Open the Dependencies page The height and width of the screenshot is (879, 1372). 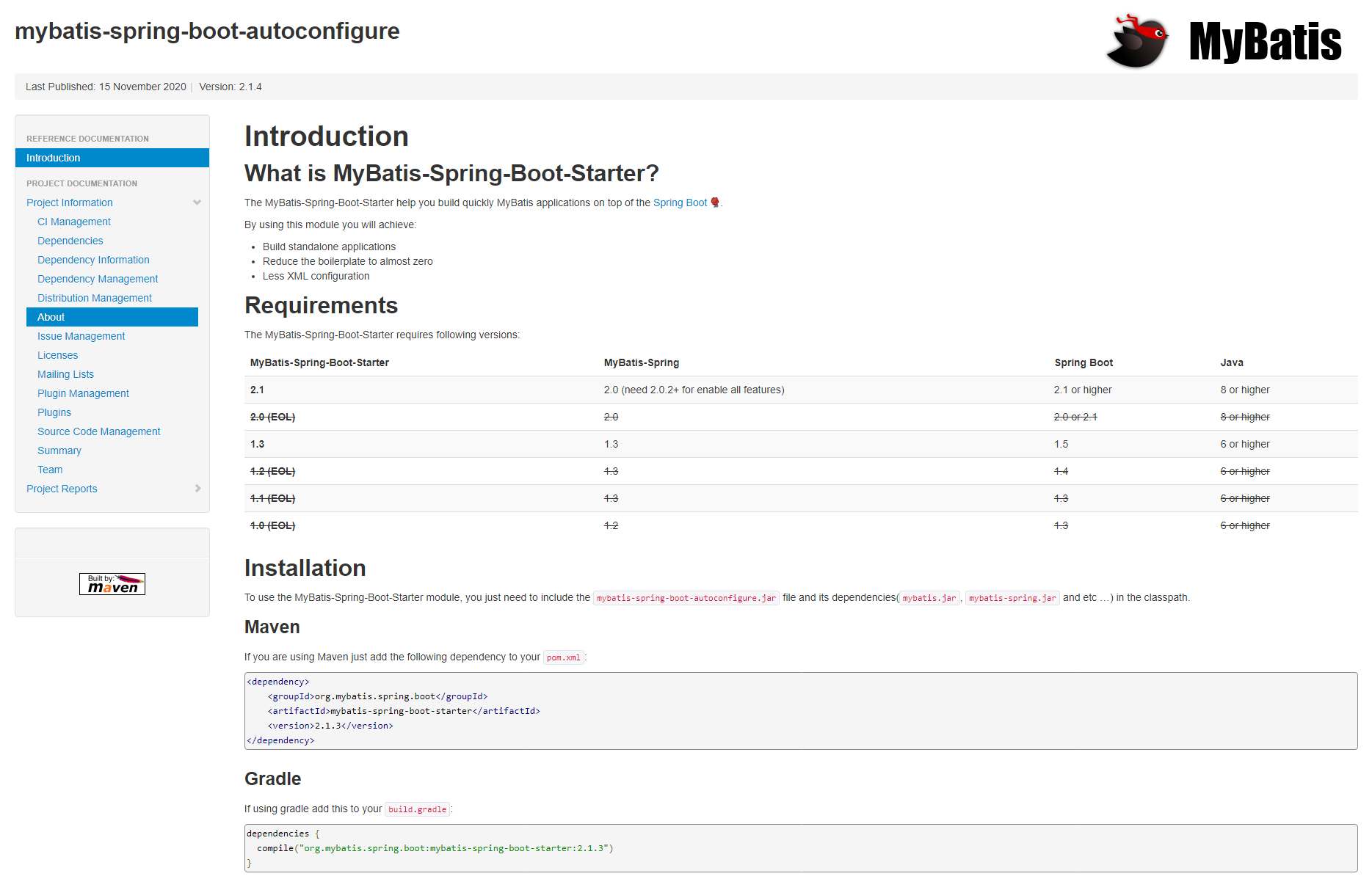click(x=70, y=241)
